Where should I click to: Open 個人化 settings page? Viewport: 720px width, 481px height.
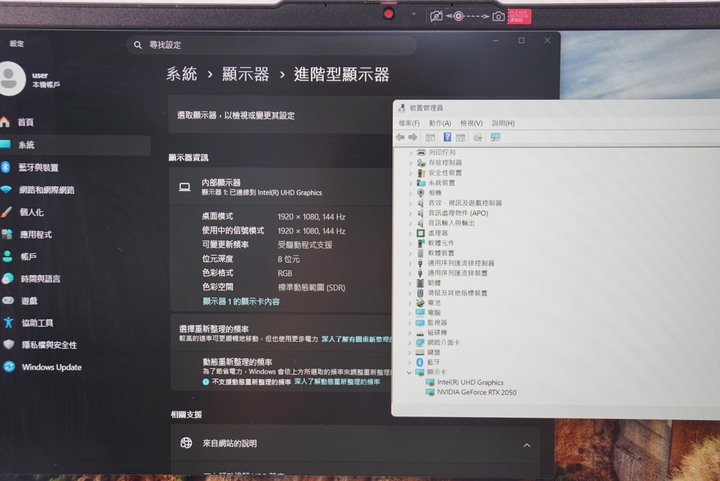[31, 212]
